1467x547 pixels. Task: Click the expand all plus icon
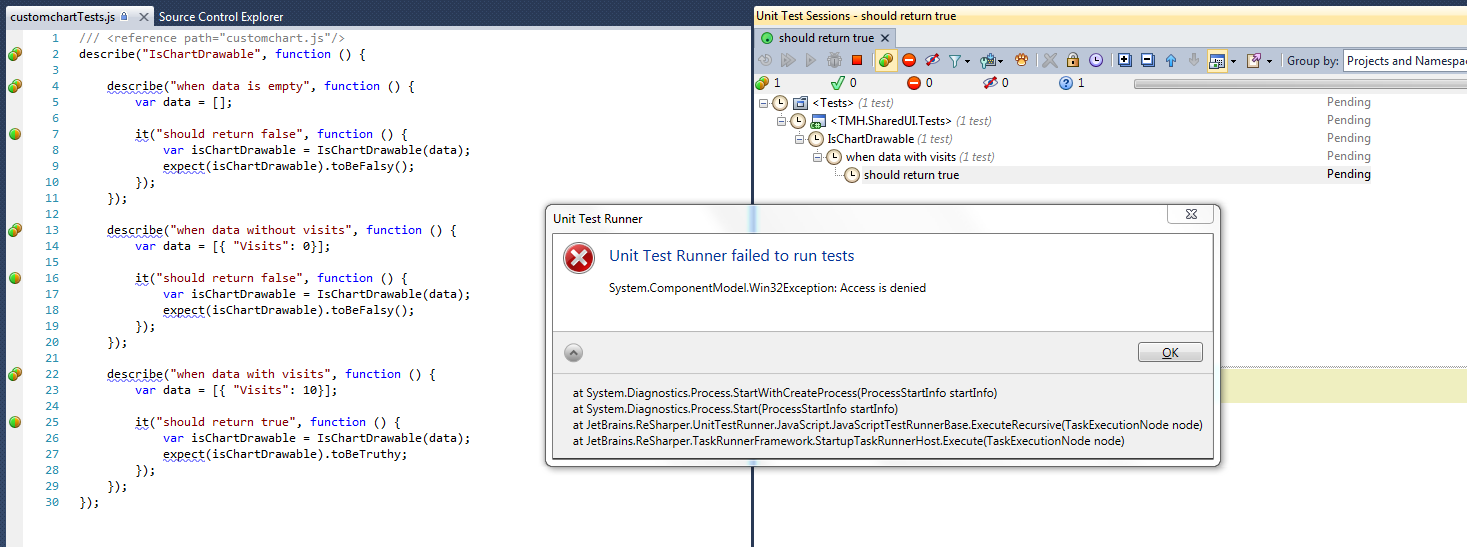point(1124,60)
